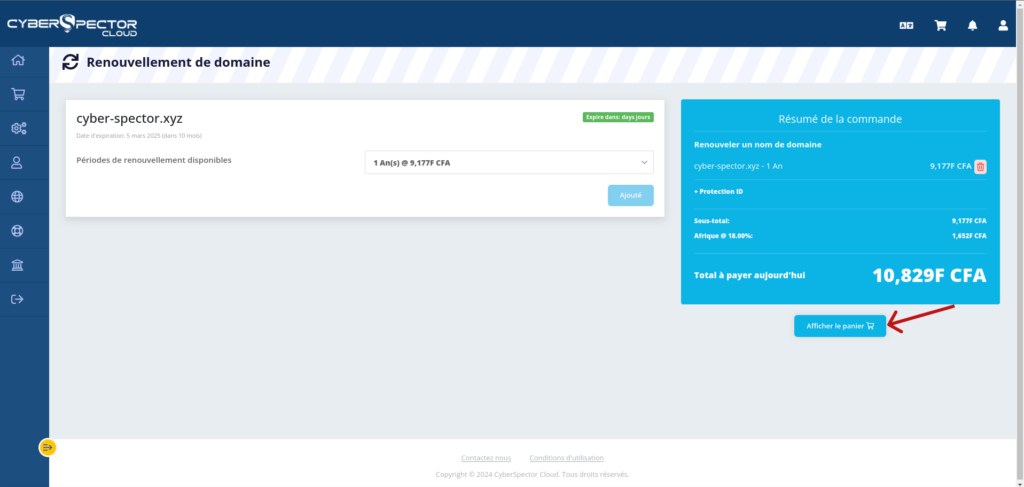This screenshot has width=1024, height=487.
Task: Expand sidebar with yellow round toggle button
Action: [x=48, y=447]
